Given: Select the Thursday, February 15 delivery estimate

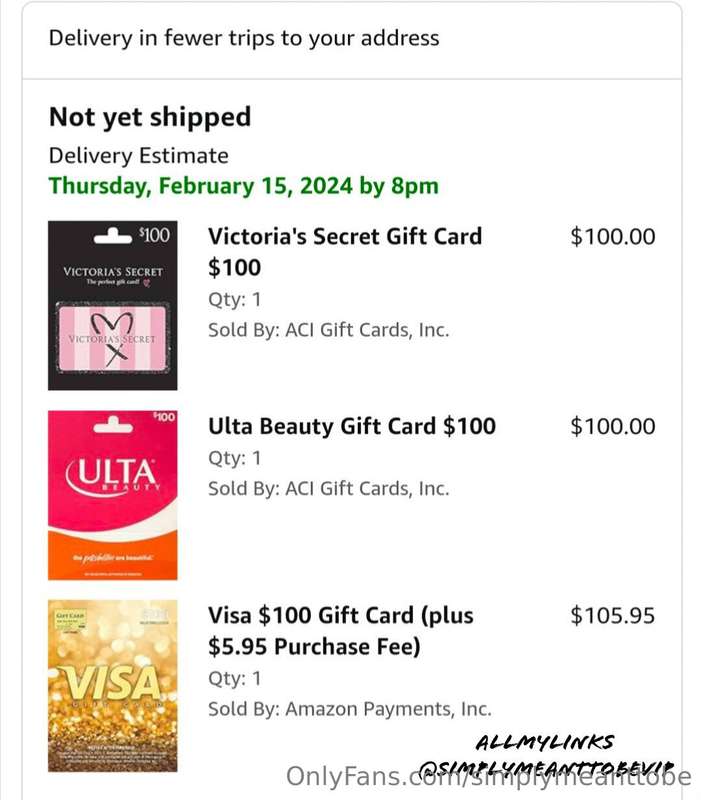Looking at the screenshot, I should point(243,186).
